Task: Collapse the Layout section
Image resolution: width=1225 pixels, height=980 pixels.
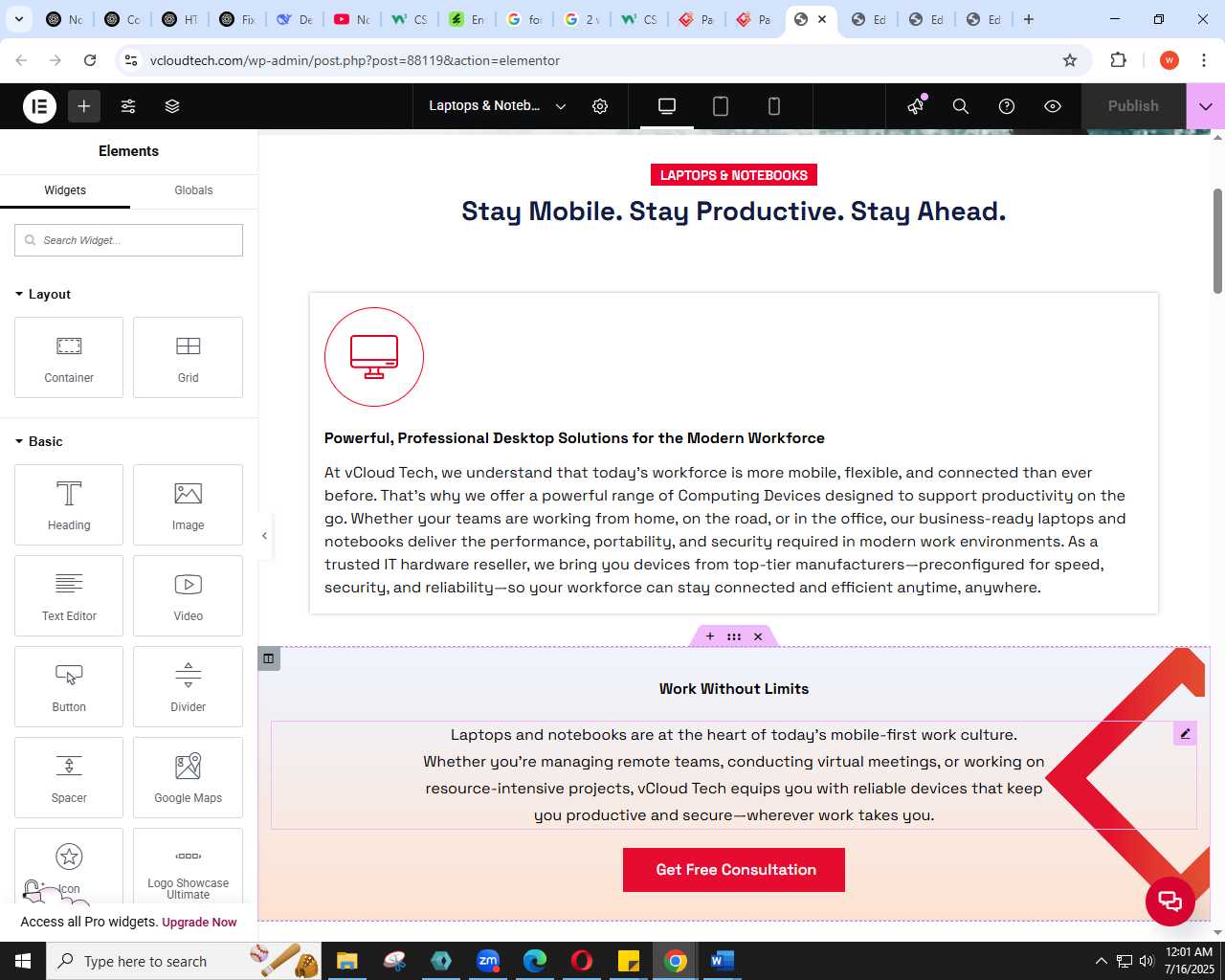Action: 43,294
